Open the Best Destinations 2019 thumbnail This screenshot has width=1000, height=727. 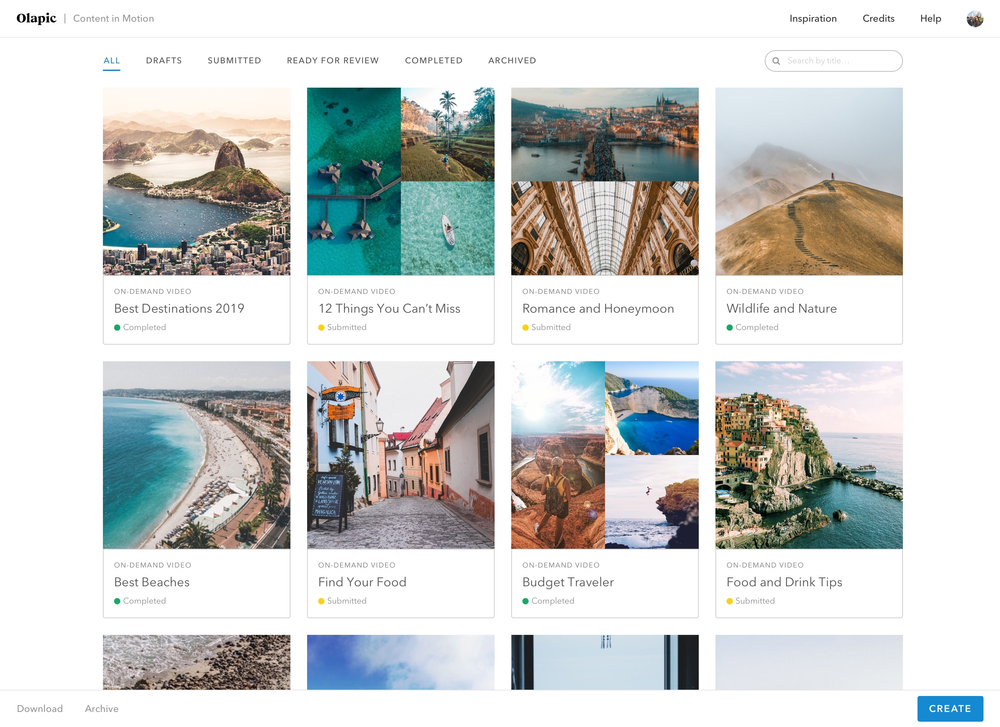coord(196,182)
